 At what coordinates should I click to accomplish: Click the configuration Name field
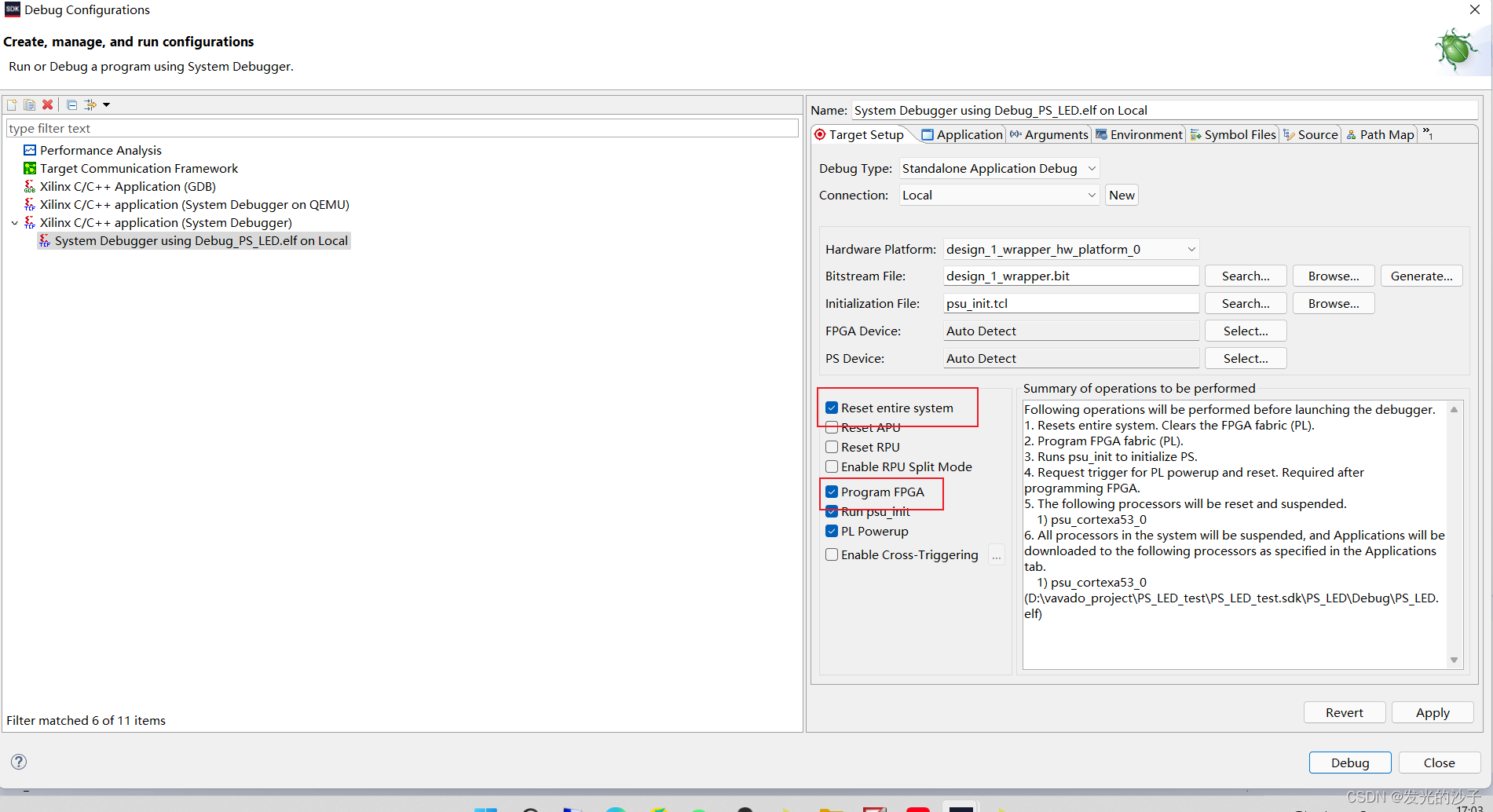click(x=1165, y=110)
